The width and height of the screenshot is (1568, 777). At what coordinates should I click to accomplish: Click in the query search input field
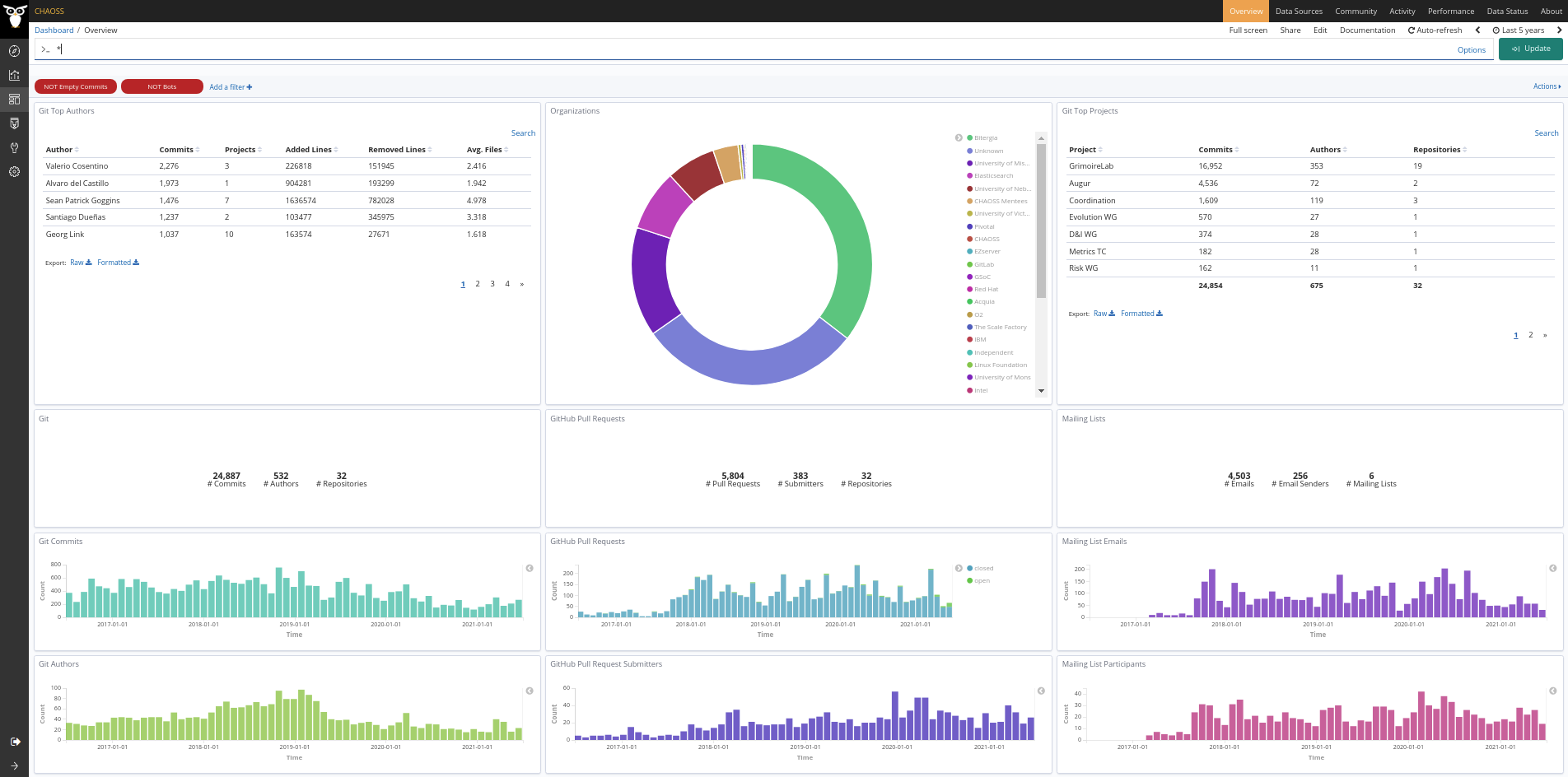coord(741,49)
